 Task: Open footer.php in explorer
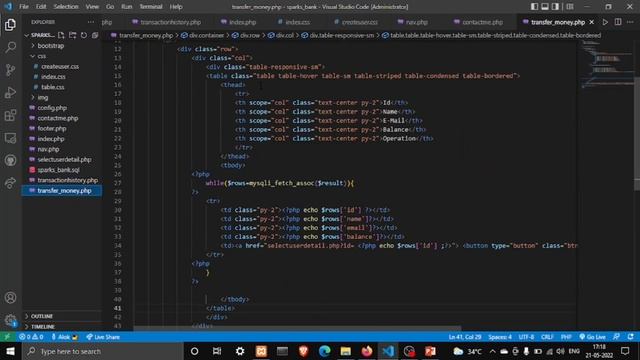coord(51,129)
